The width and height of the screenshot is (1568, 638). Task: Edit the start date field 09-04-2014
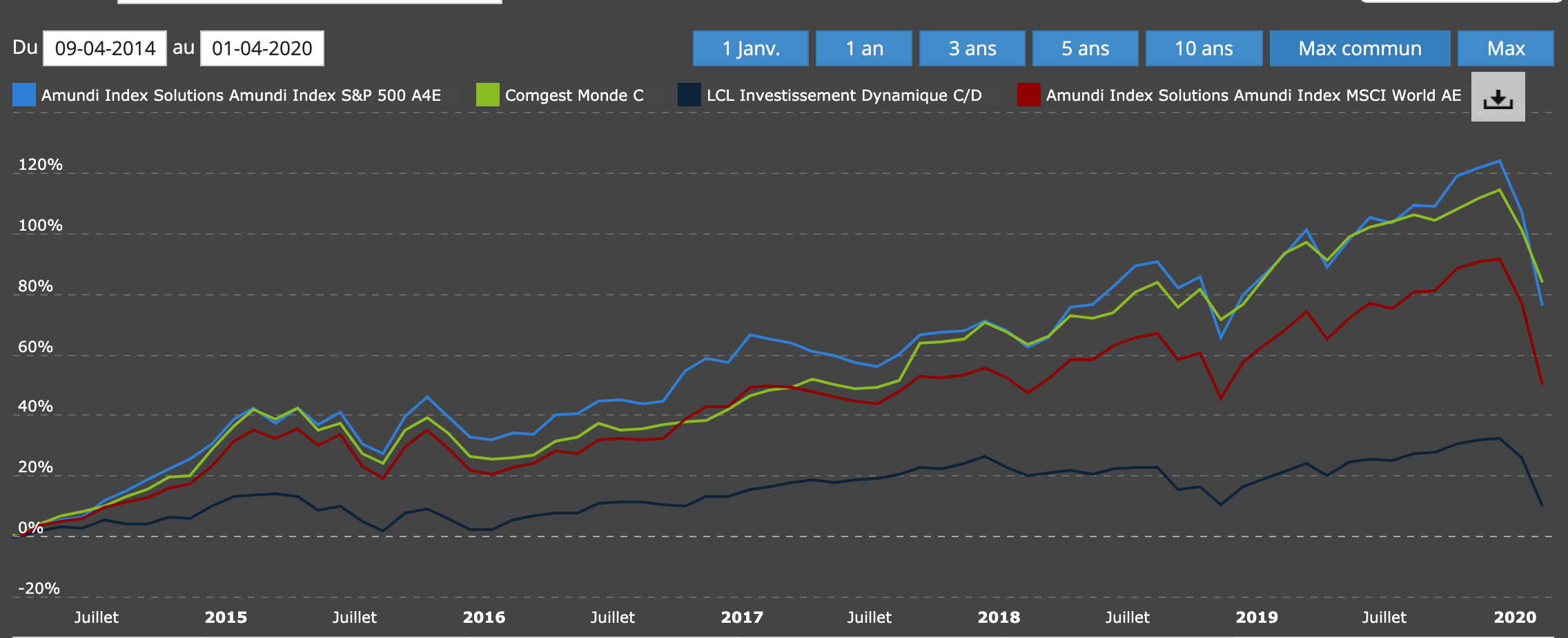click(105, 48)
